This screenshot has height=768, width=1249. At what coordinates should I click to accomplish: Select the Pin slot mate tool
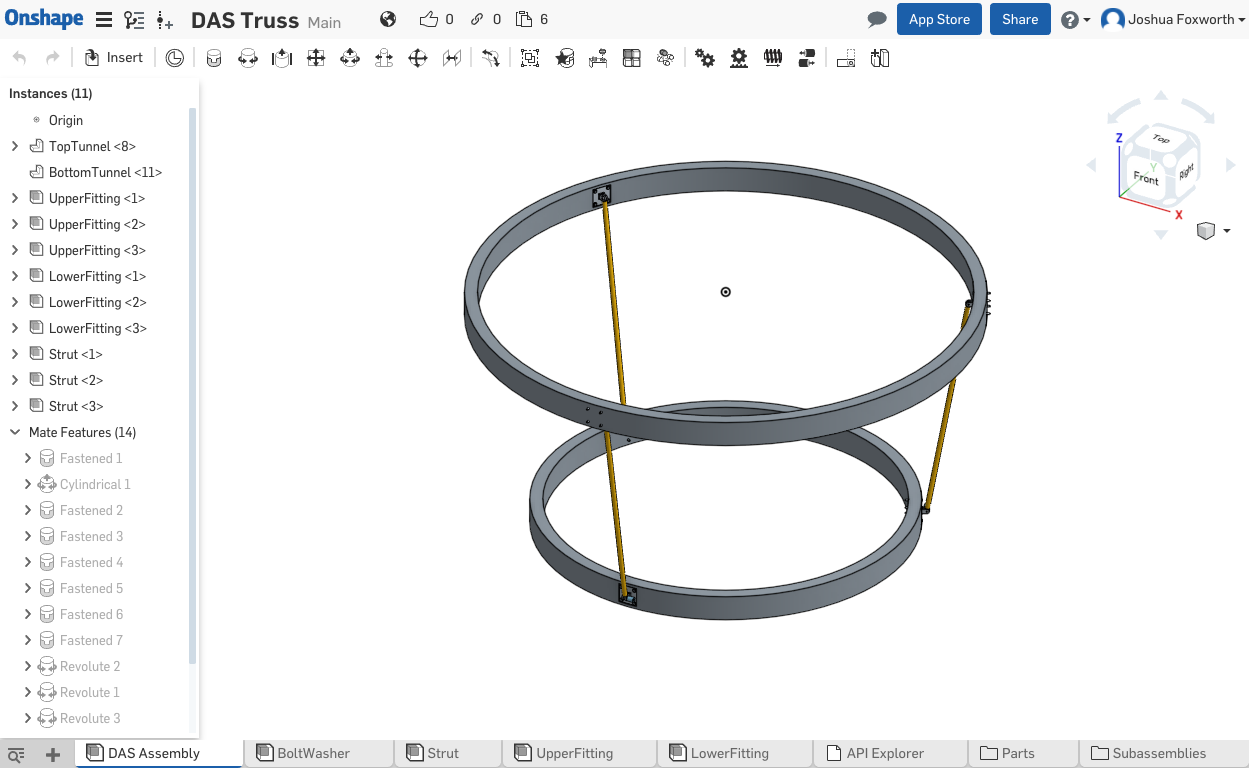[384, 59]
